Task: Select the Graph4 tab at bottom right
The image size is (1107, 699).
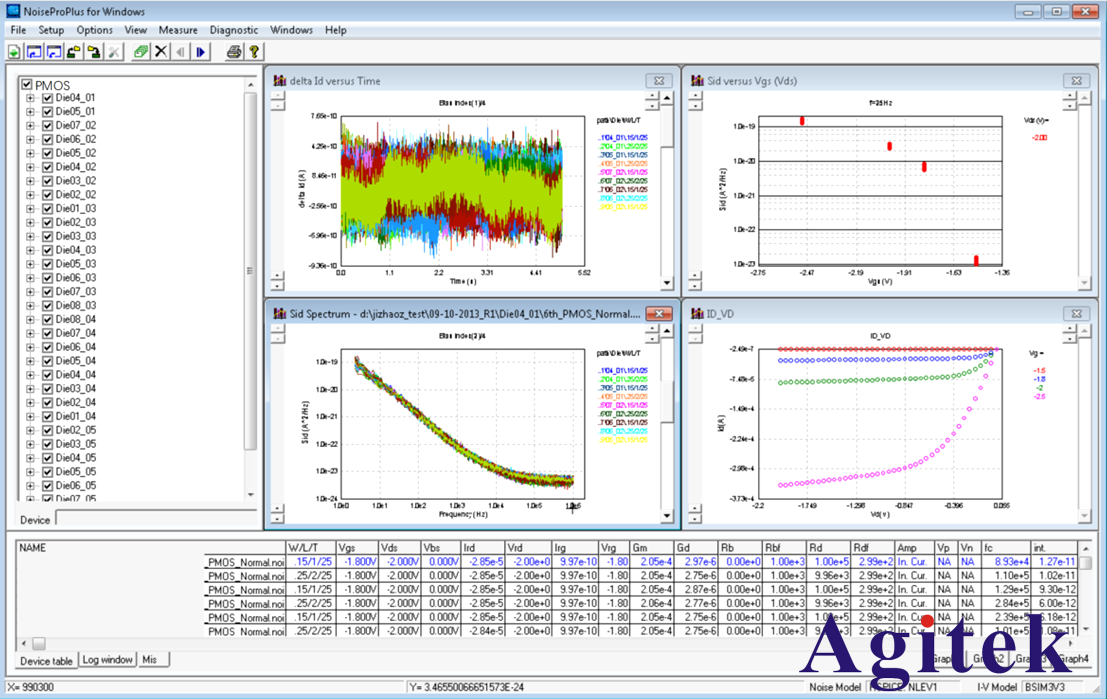Action: point(1073,659)
